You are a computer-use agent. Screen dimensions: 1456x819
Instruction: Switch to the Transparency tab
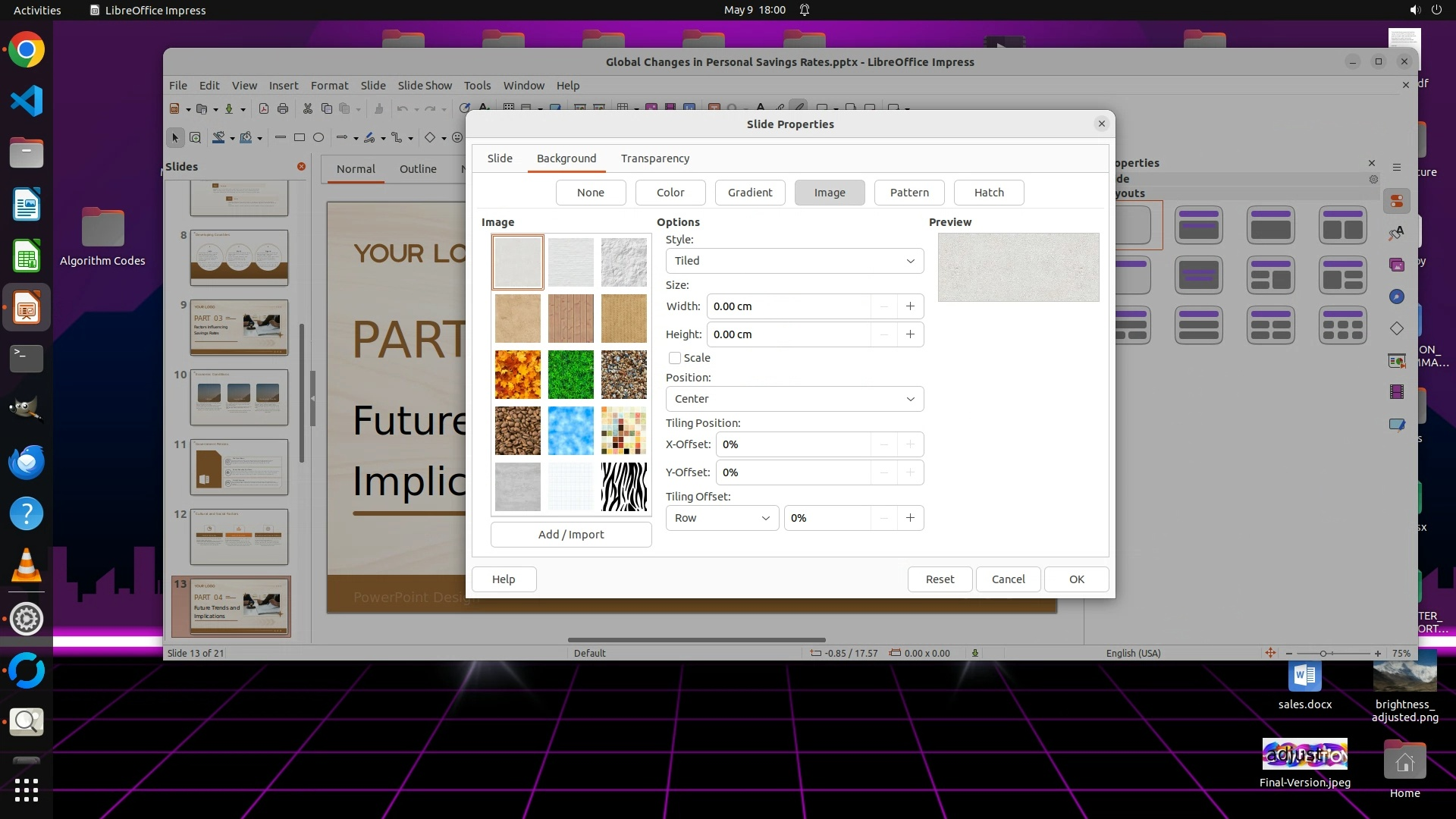tap(654, 158)
